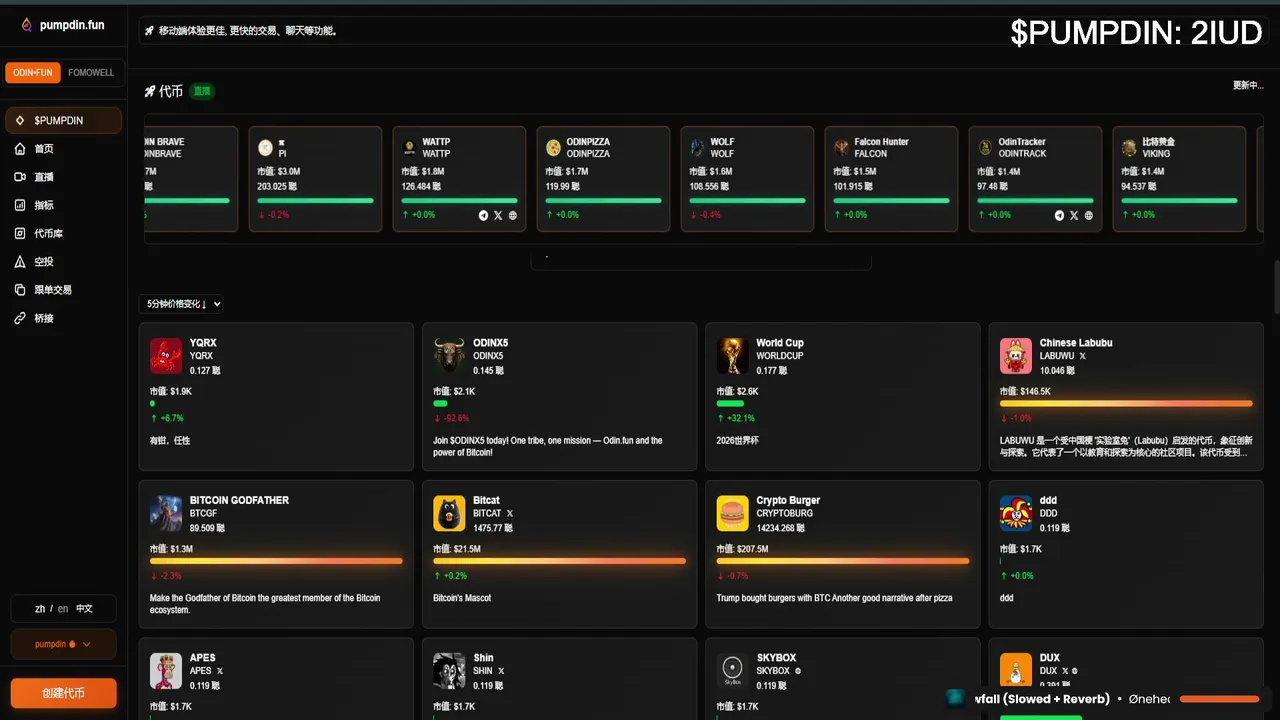Click the Chinese Labubu token image
This screenshot has width=1280, height=720.
pyautogui.click(x=1016, y=356)
